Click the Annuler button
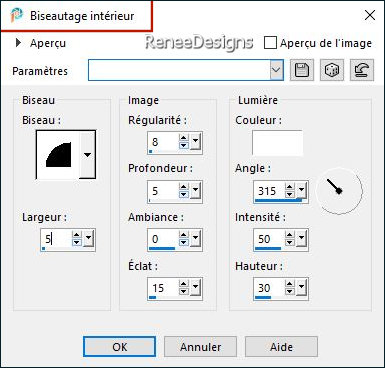The width and height of the screenshot is (385, 368). point(200,347)
